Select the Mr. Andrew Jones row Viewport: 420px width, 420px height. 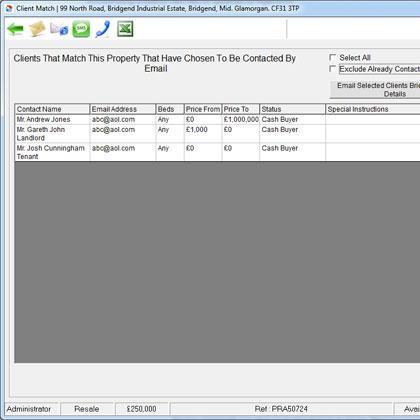coord(217,119)
